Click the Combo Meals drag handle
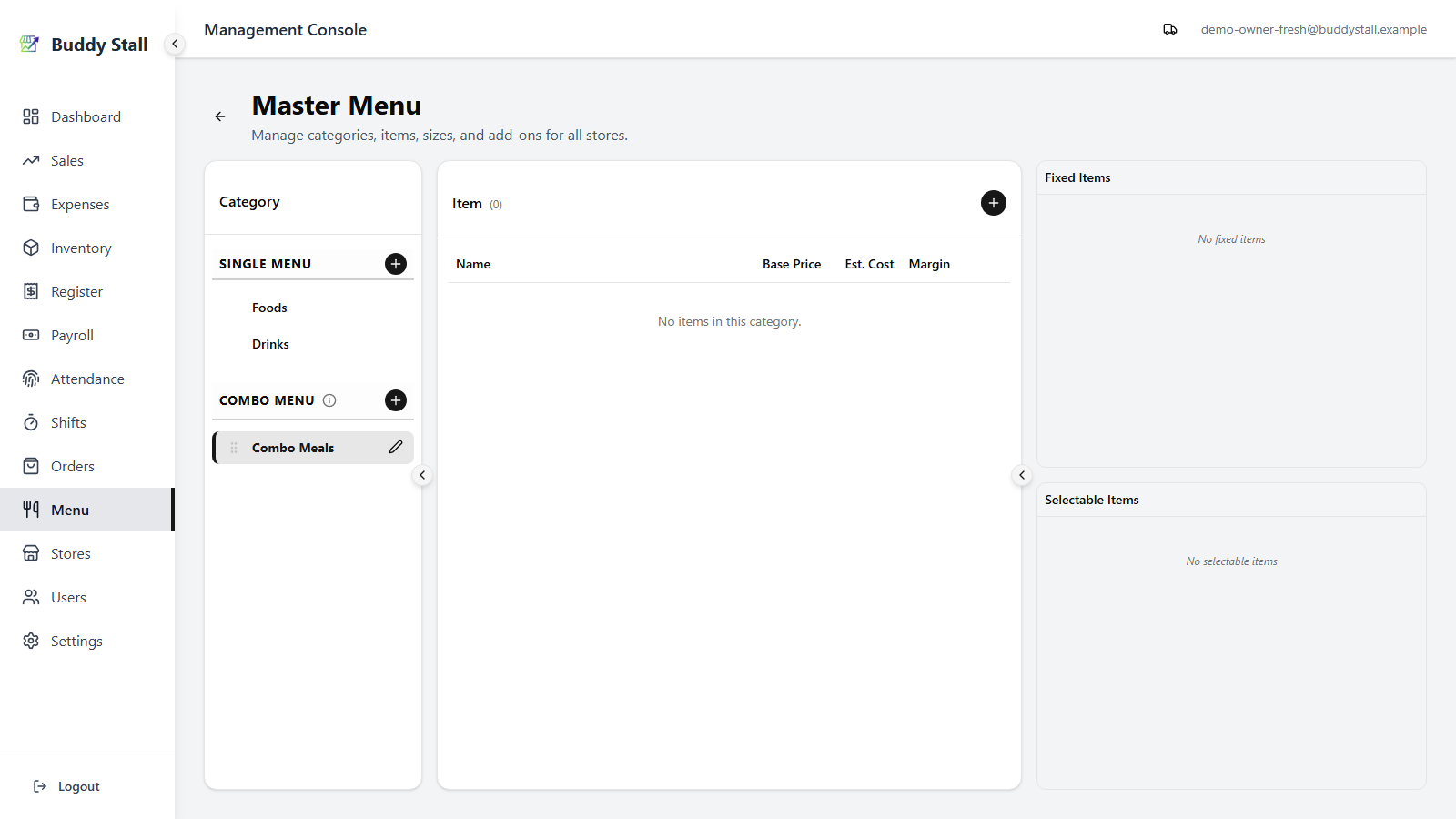This screenshot has width=1456, height=819. point(234,448)
